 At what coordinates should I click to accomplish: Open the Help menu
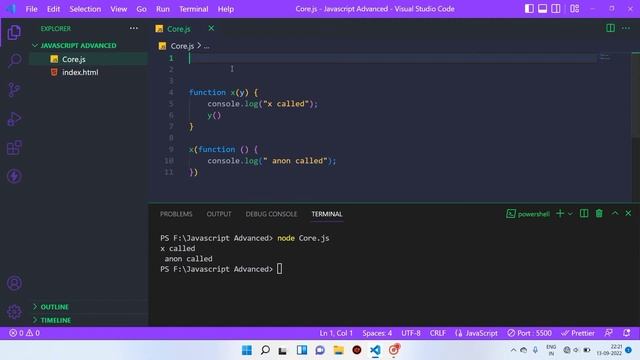(x=225, y=9)
